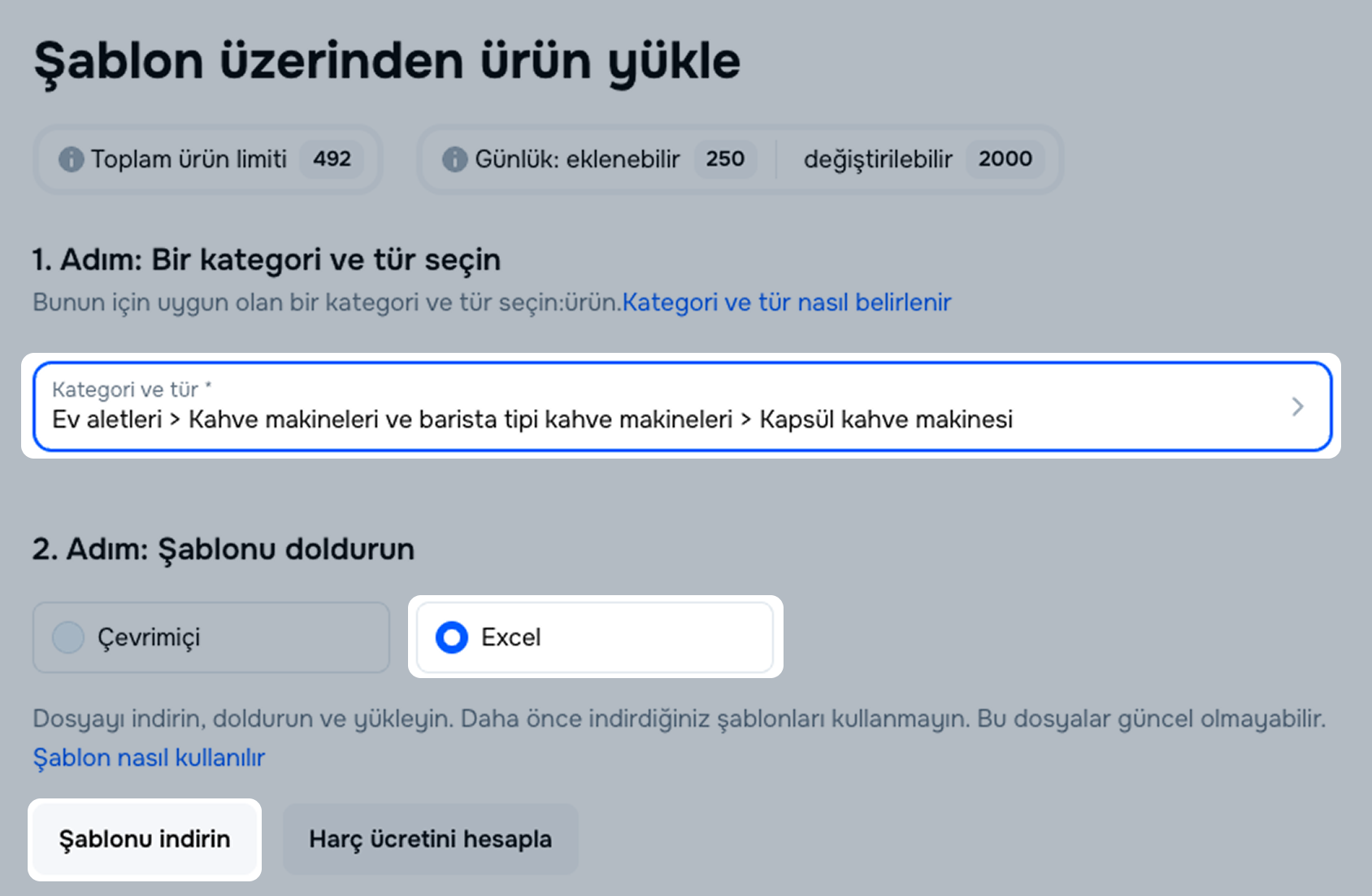
Task: Click the 'Şablon üzerinden ürün yükle' page title
Action: tap(387, 62)
